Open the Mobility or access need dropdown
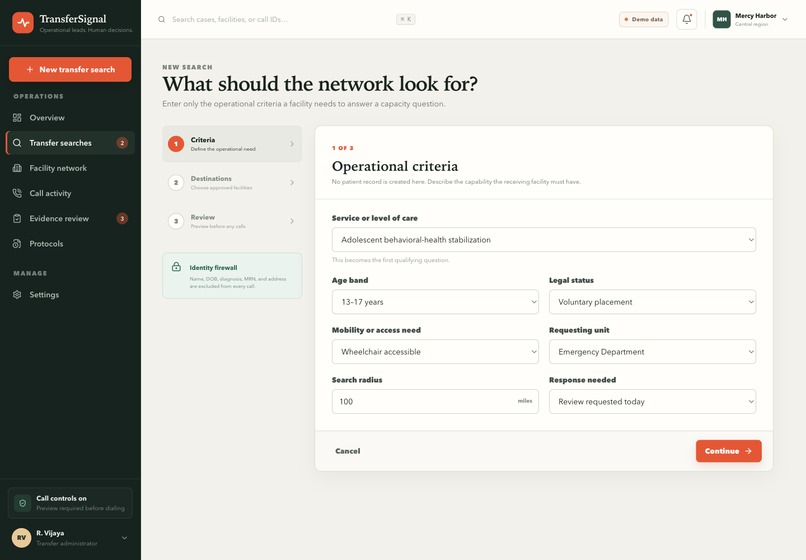This screenshot has width=806, height=560. (x=435, y=352)
